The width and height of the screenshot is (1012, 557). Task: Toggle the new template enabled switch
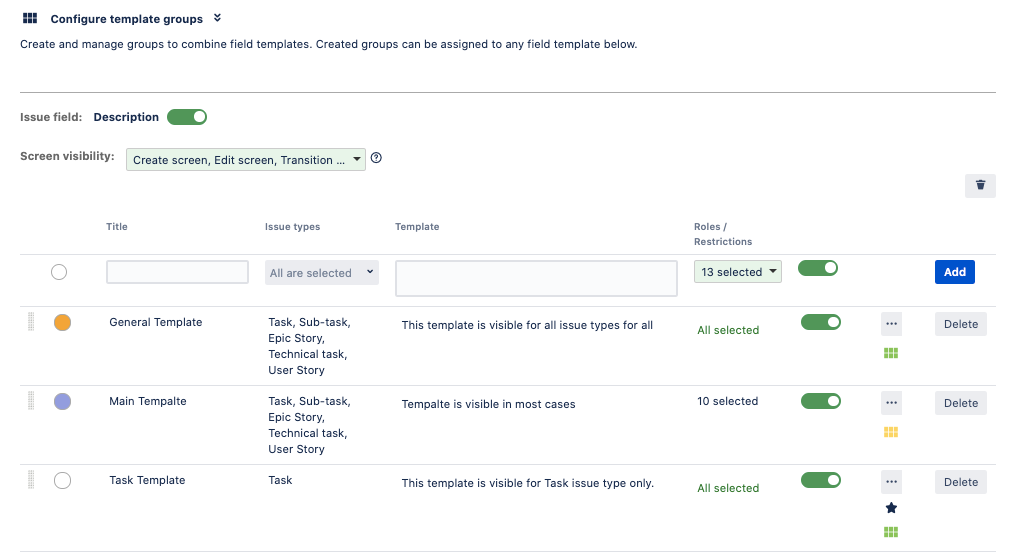(818, 268)
